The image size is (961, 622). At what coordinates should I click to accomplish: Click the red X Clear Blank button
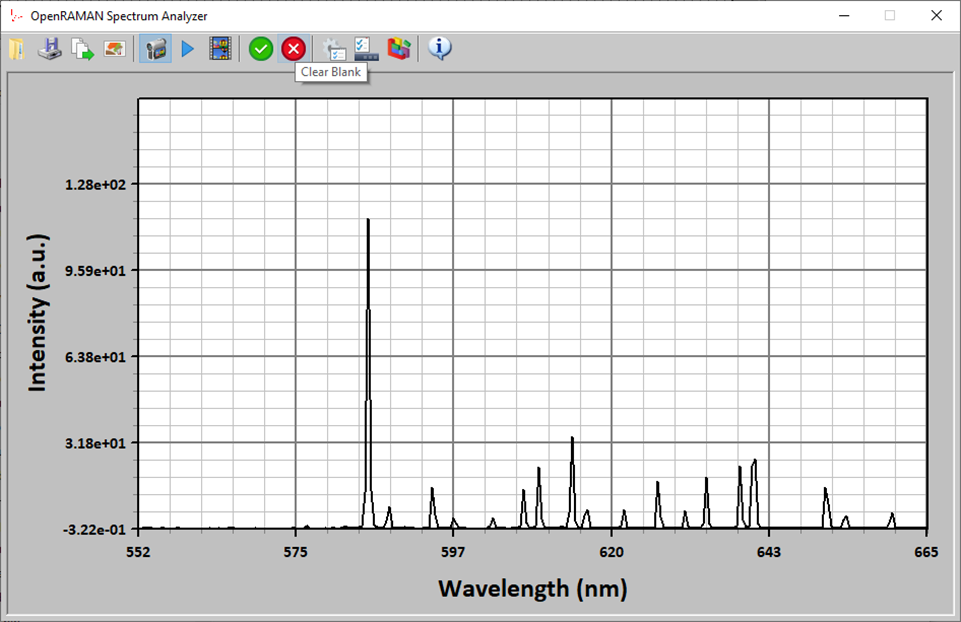tap(293, 49)
